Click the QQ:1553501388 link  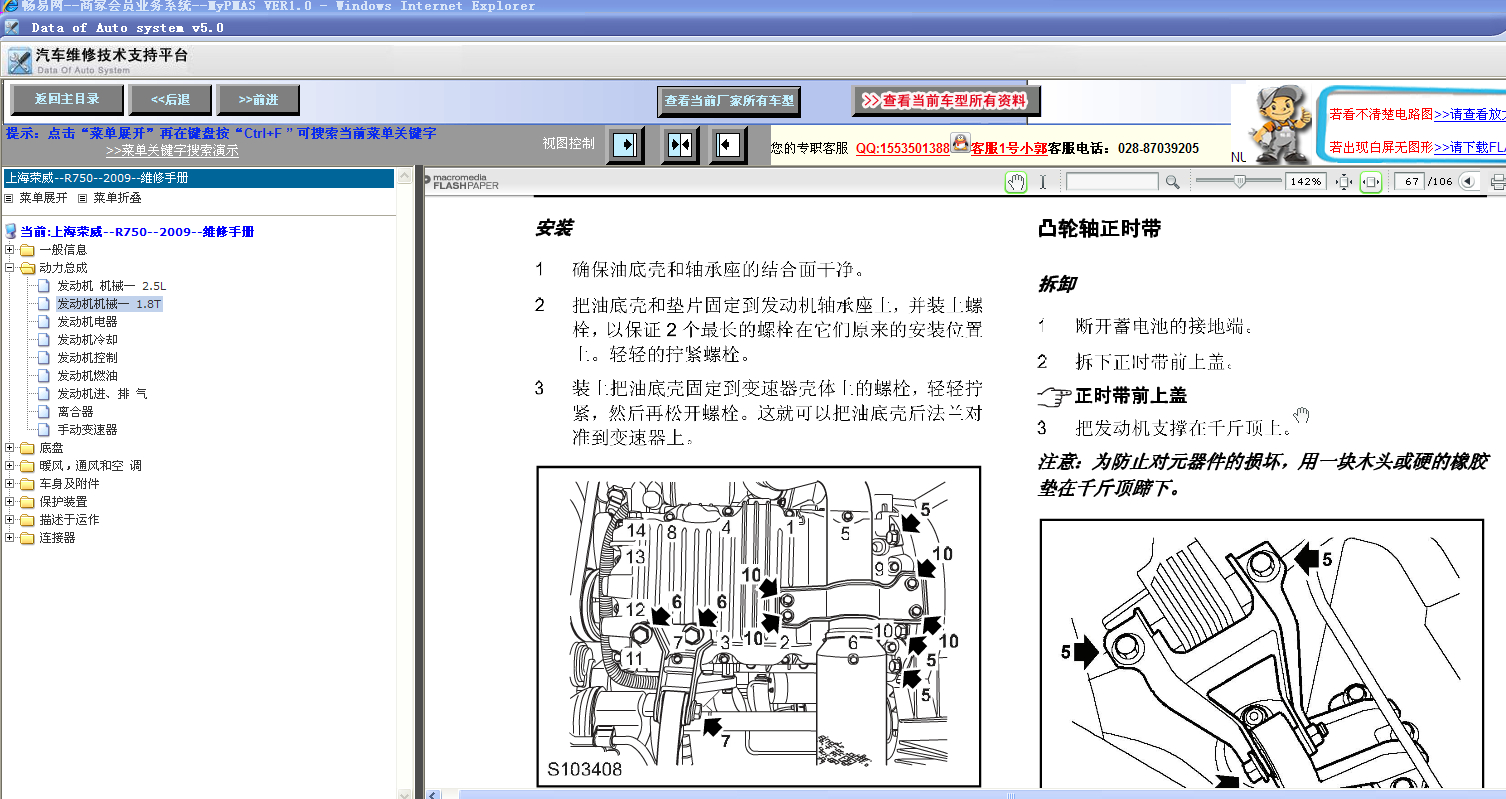pyautogui.click(x=902, y=148)
